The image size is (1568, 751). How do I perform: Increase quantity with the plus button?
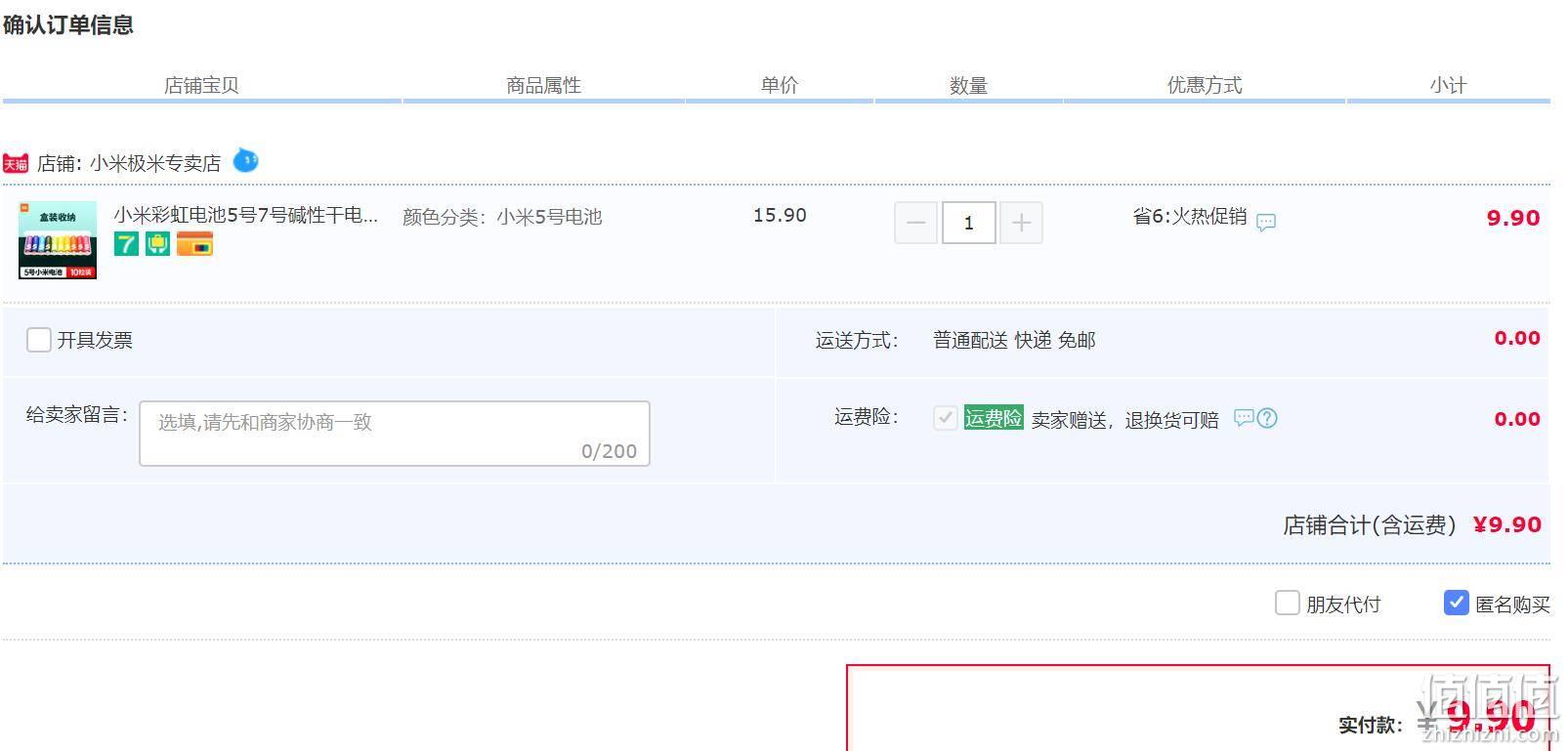(x=1021, y=223)
